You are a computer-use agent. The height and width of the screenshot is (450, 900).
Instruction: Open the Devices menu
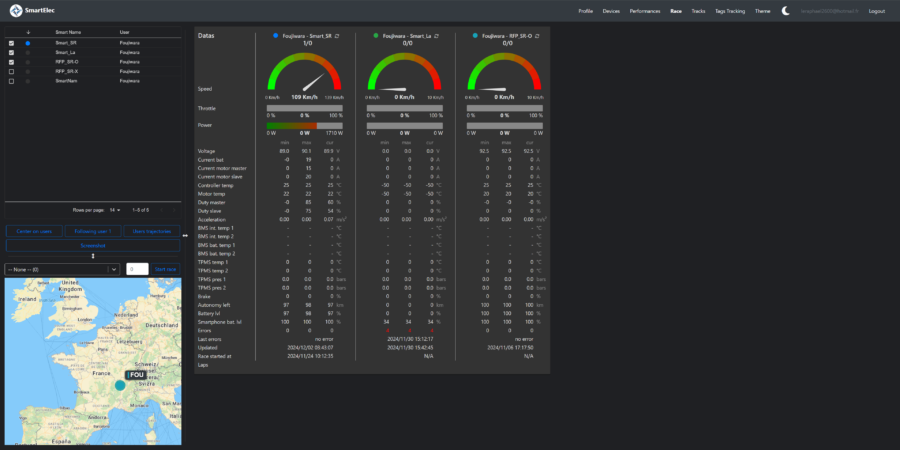pos(611,11)
